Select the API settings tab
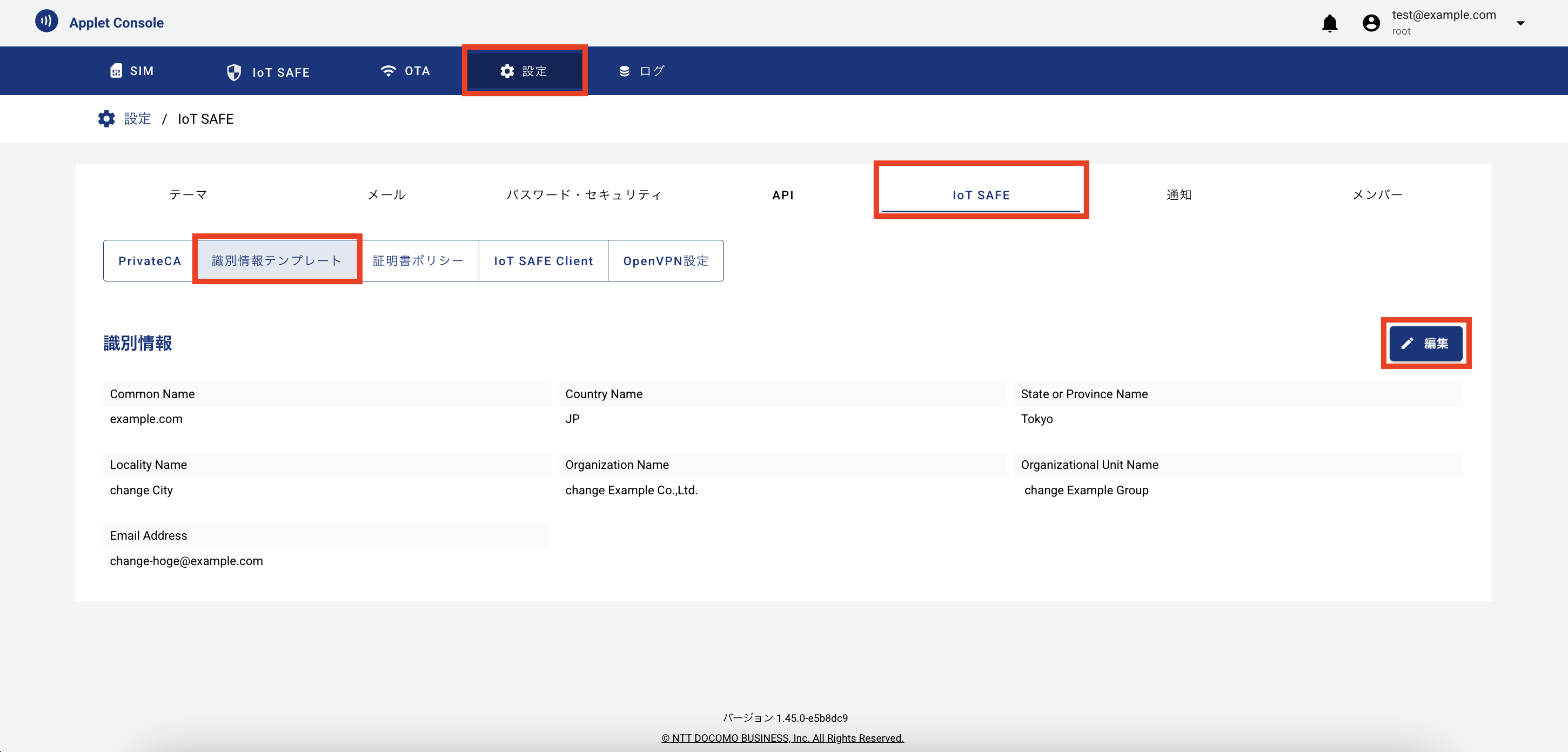The image size is (1568, 752). [783, 194]
